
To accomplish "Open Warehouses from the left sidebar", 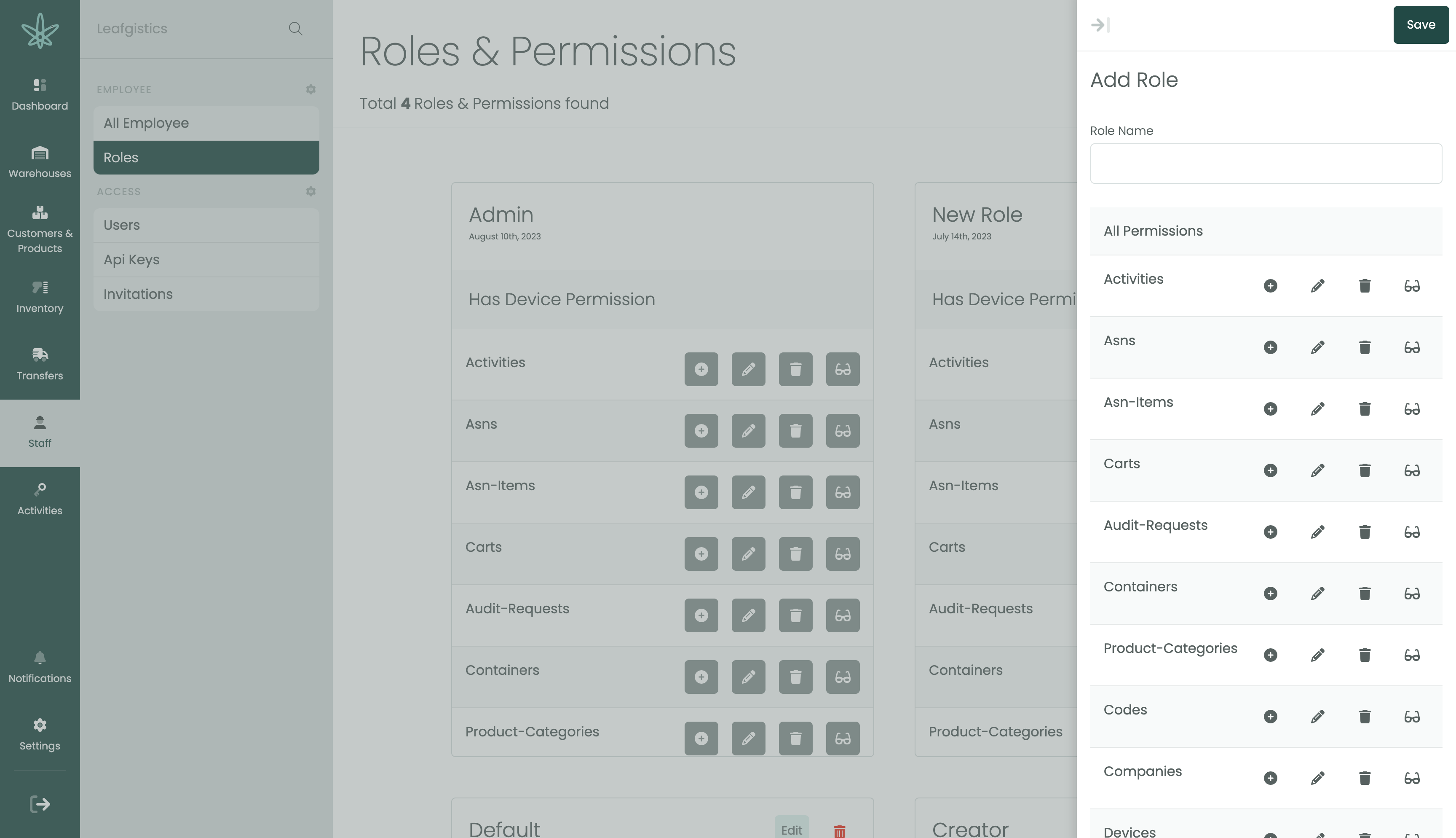I will (40, 162).
